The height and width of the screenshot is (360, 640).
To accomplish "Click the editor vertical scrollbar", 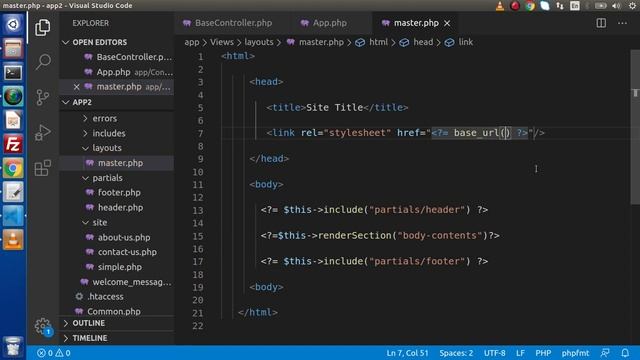I will tap(635, 127).
